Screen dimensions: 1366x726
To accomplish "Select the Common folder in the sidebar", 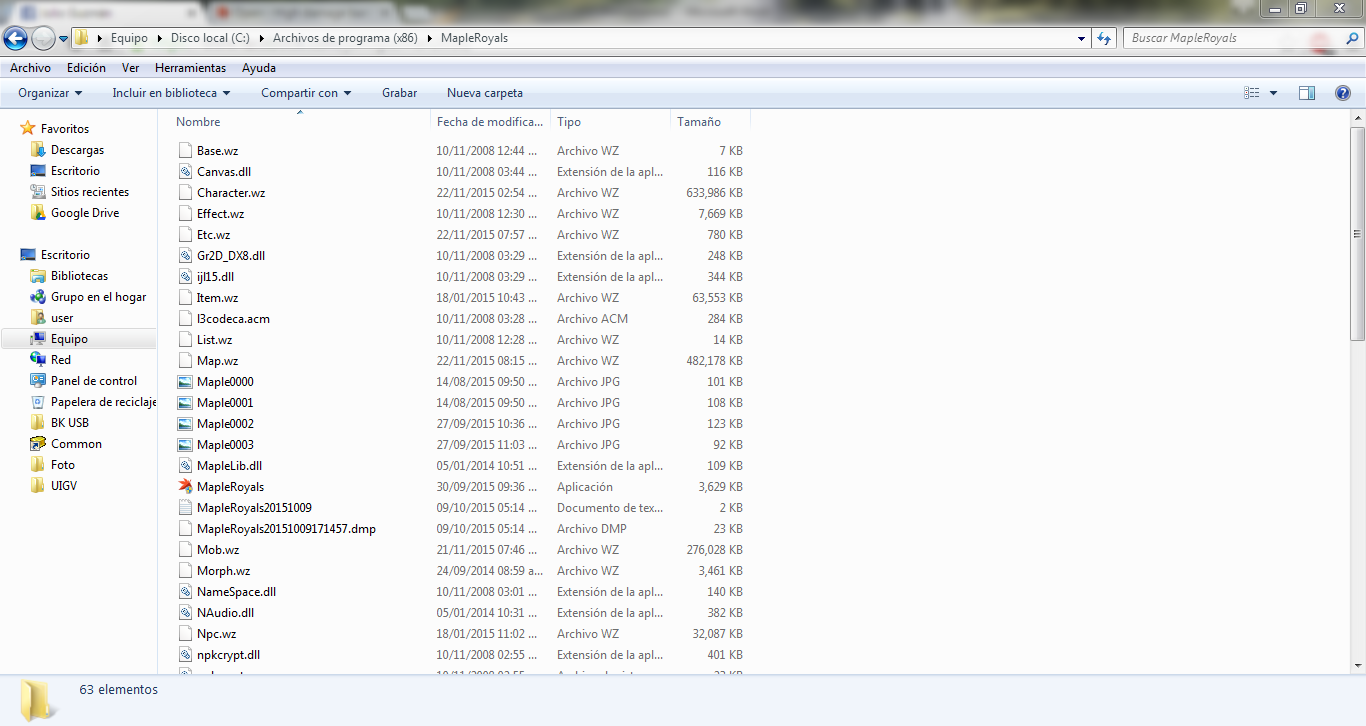I will click(x=76, y=444).
